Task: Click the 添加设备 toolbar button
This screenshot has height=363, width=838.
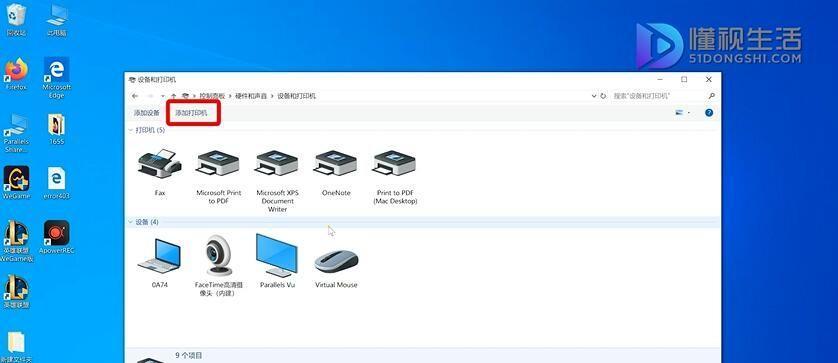Action: coord(147,113)
